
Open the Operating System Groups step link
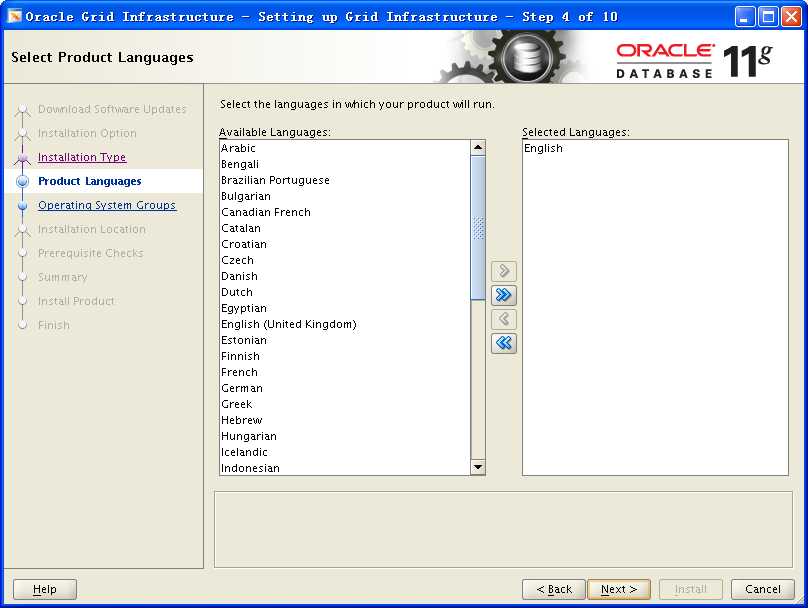[x=107, y=205]
